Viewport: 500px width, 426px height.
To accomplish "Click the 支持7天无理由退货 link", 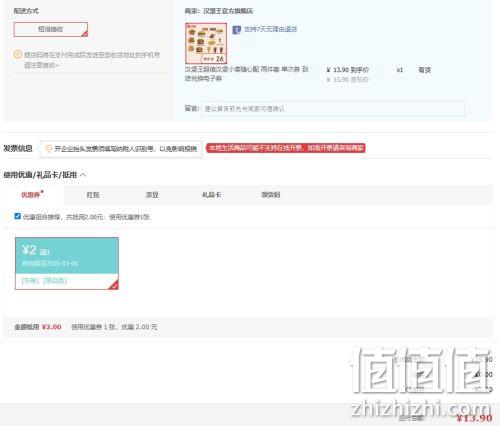I will 270,29.
